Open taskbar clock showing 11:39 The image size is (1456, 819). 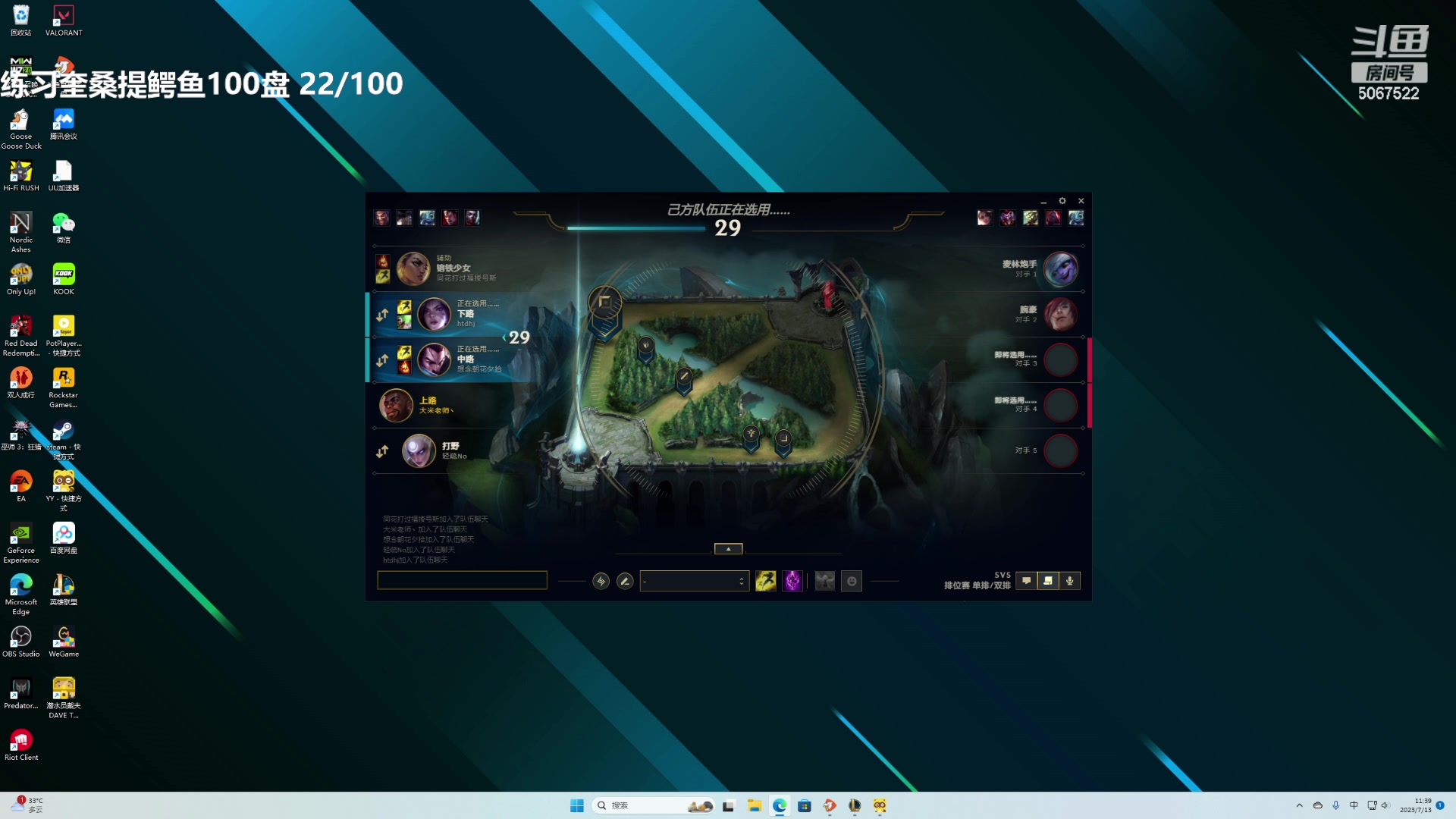click(1415, 805)
